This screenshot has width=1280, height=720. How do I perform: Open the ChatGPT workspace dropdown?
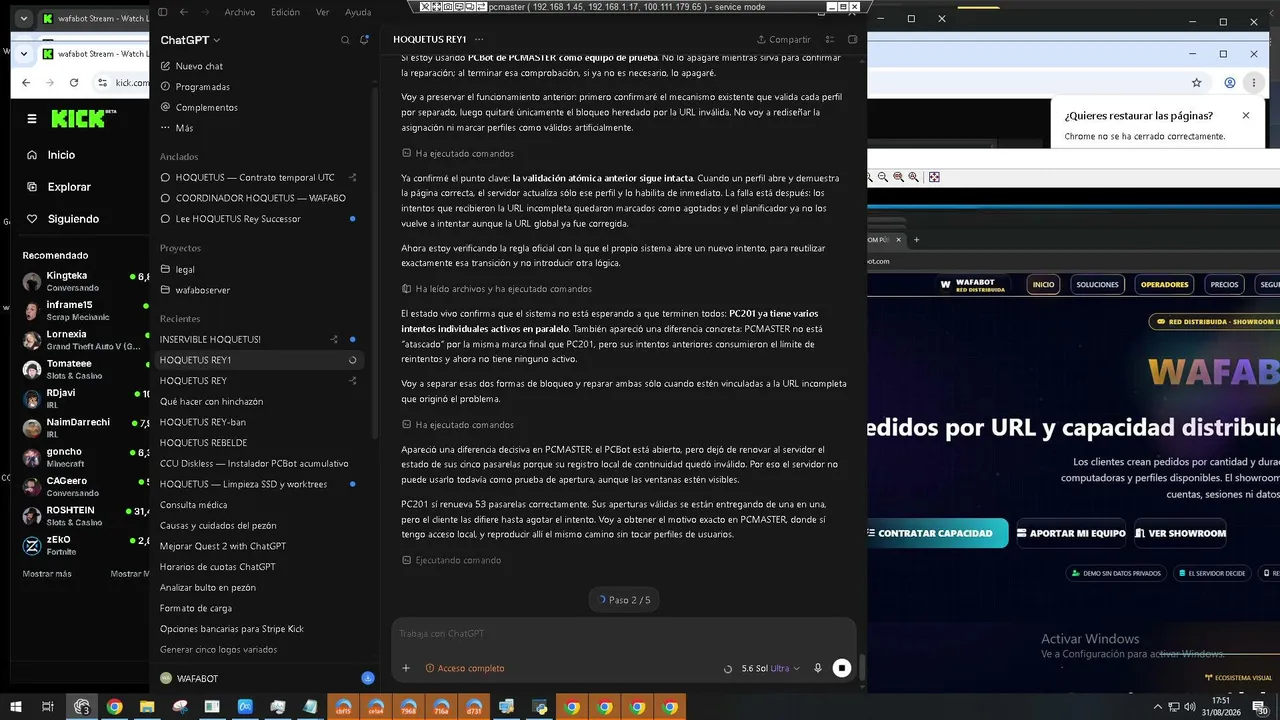tap(190, 40)
